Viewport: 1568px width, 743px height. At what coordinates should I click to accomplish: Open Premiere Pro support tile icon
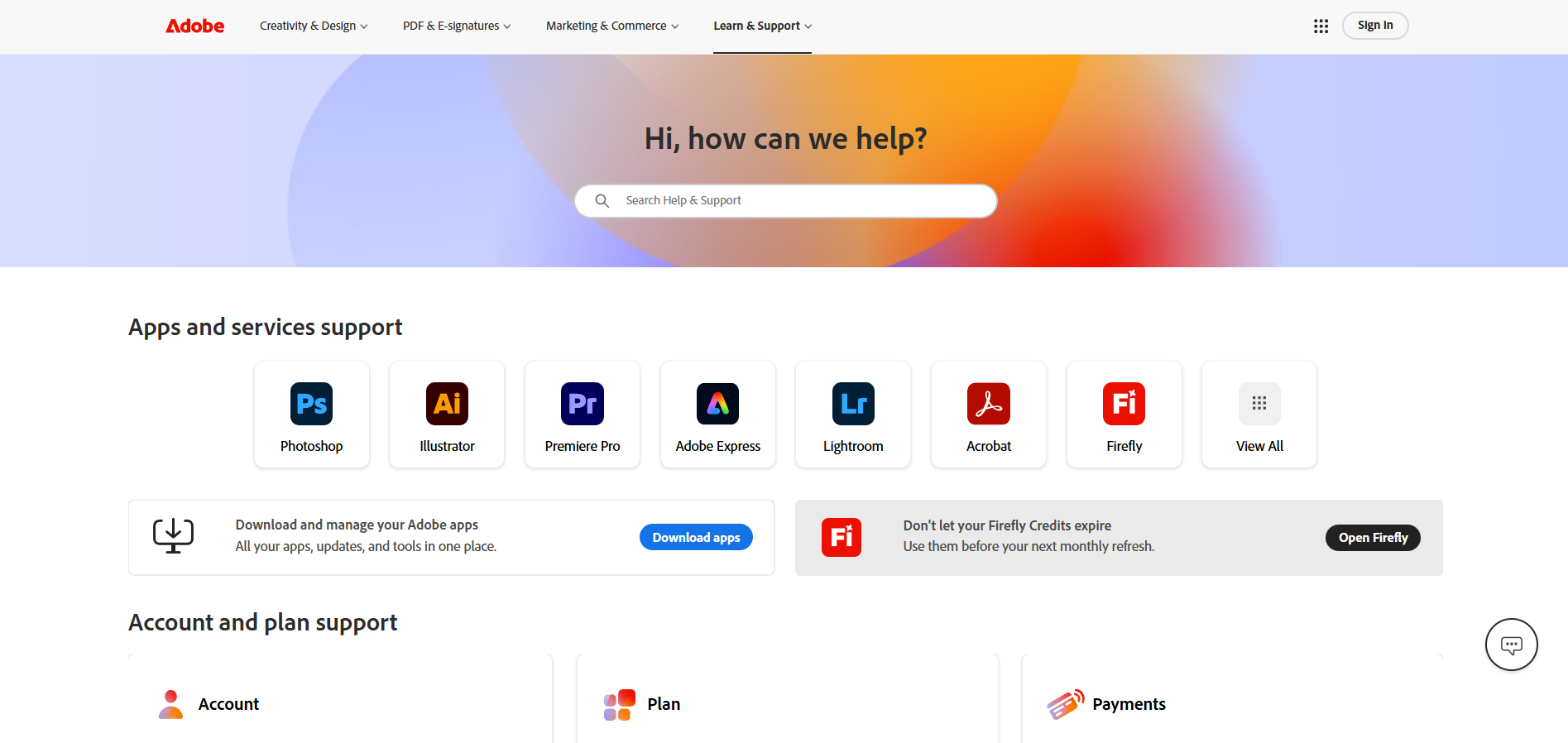click(583, 404)
